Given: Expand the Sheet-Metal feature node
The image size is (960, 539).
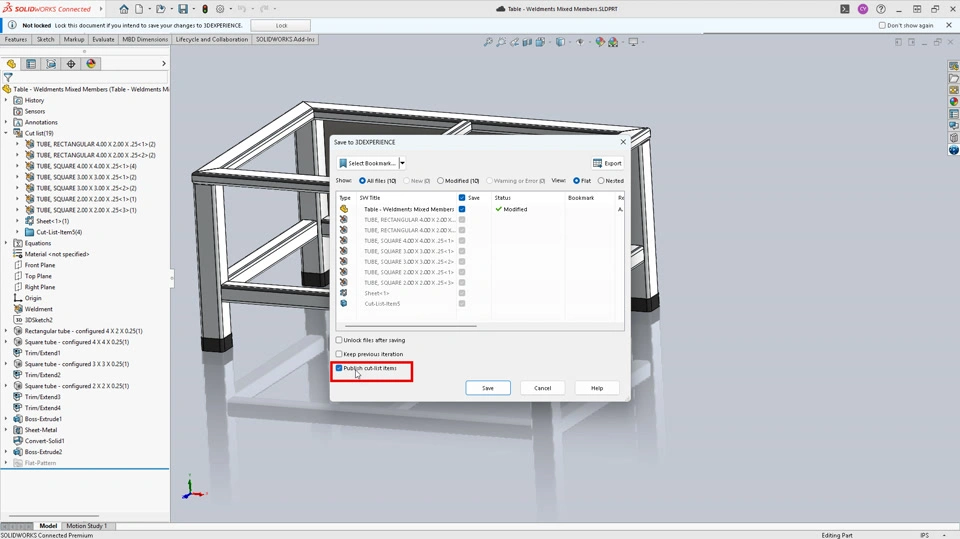Looking at the screenshot, I should pyautogui.click(x=6, y=429).
